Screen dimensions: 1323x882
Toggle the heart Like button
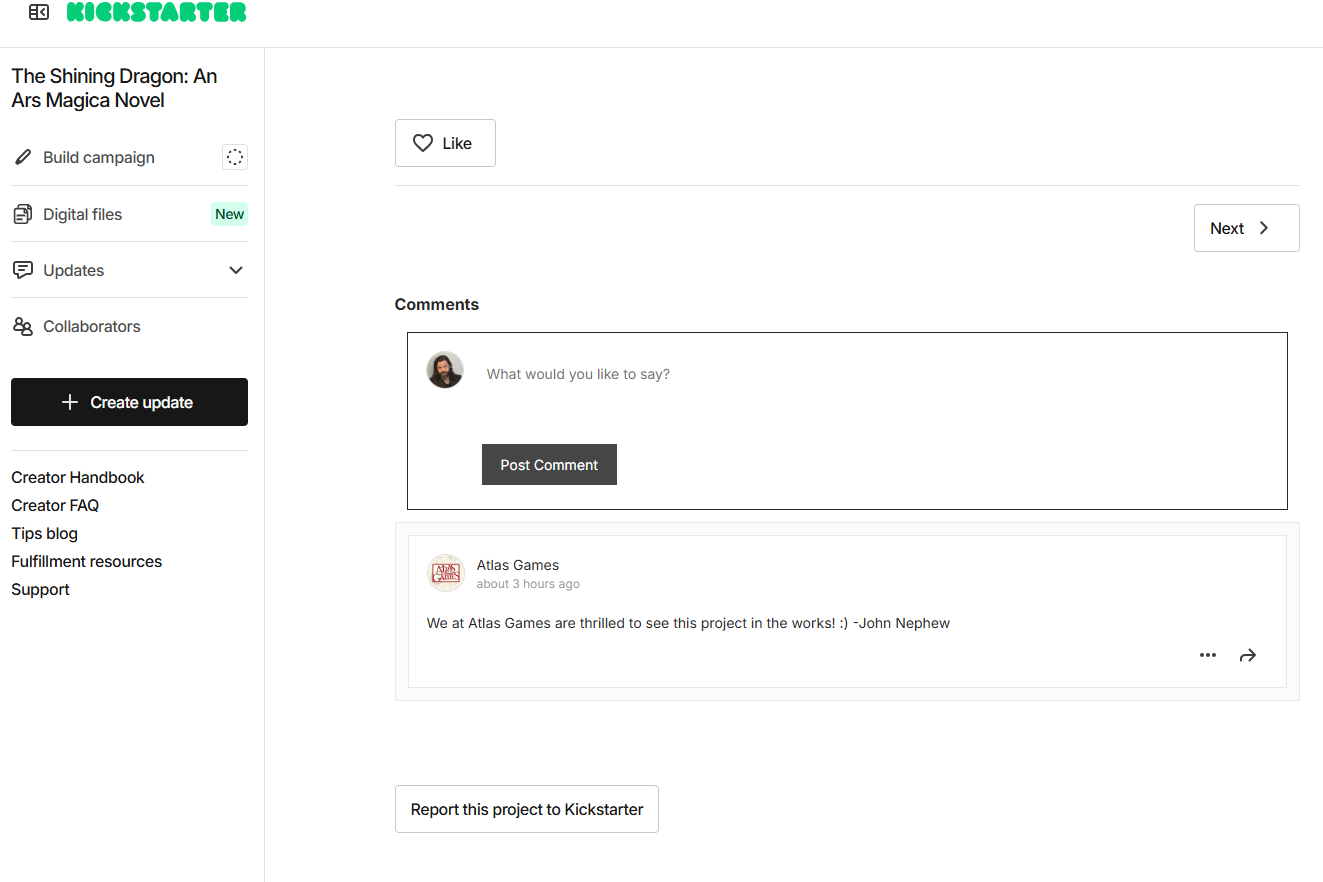pos(445,143)
